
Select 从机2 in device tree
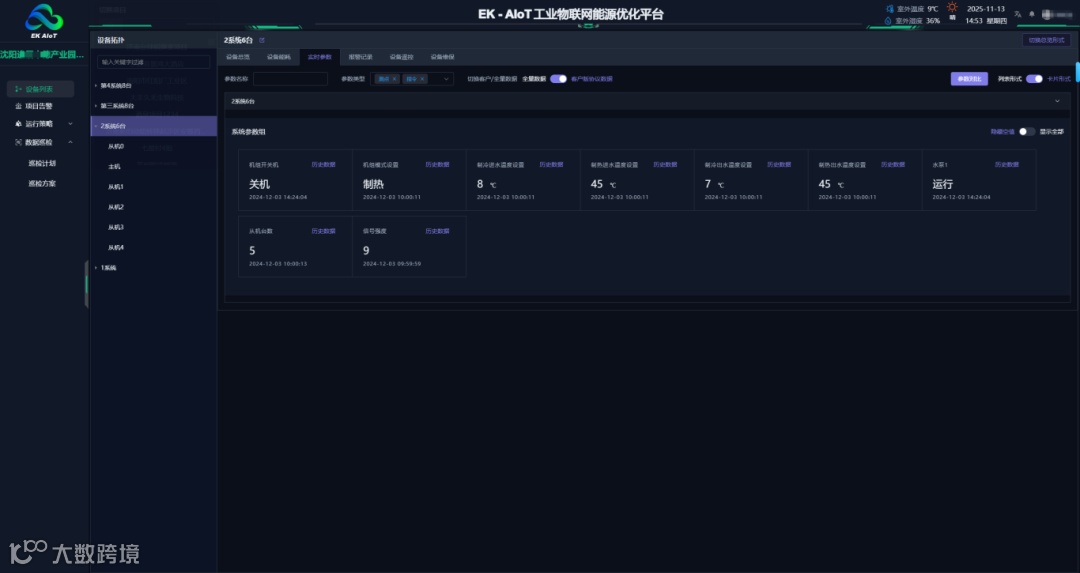tap(116, 207)
